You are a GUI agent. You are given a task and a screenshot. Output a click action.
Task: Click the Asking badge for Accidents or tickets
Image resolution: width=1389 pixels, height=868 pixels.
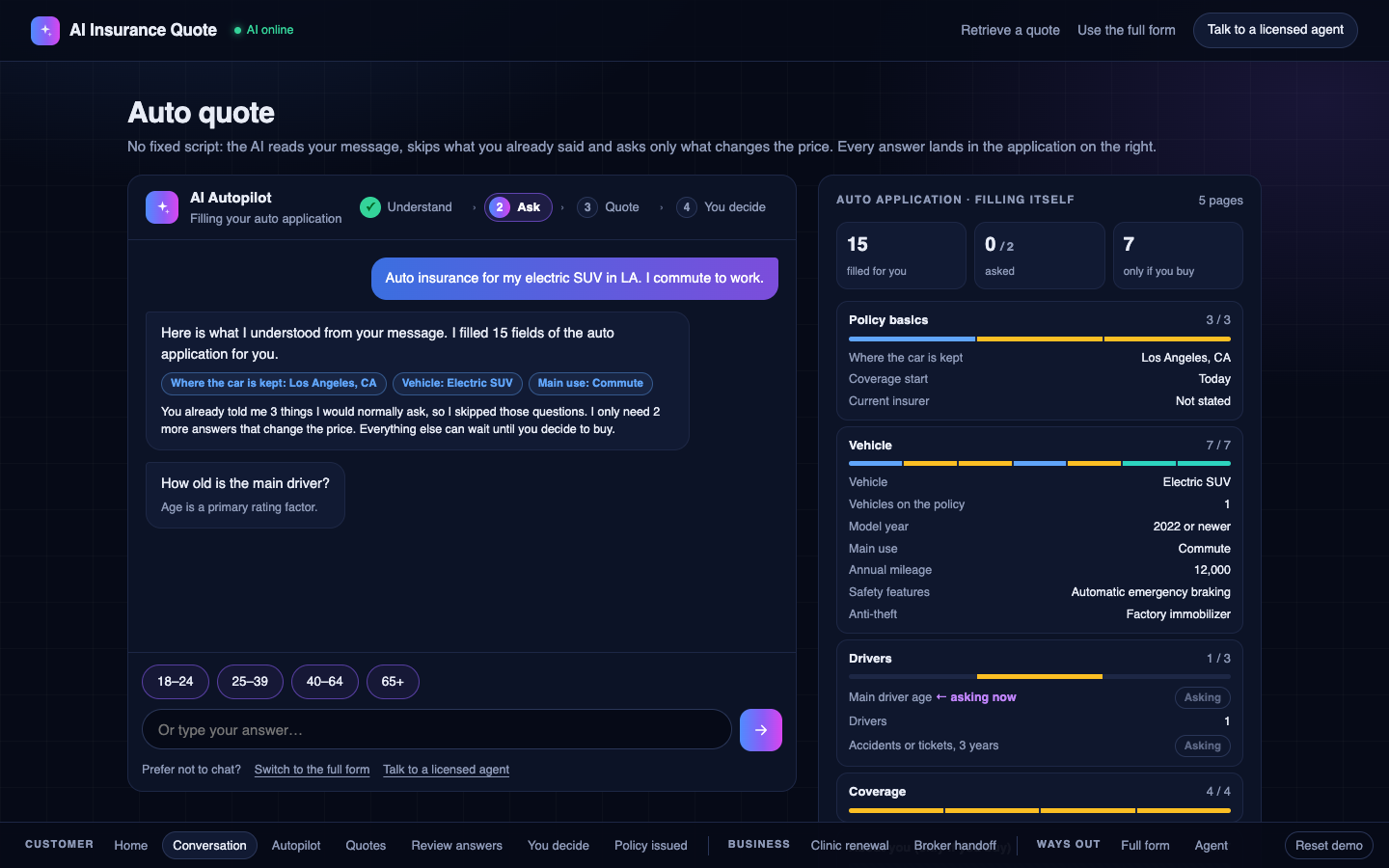pyautogui.click(x=1202, y=746)
